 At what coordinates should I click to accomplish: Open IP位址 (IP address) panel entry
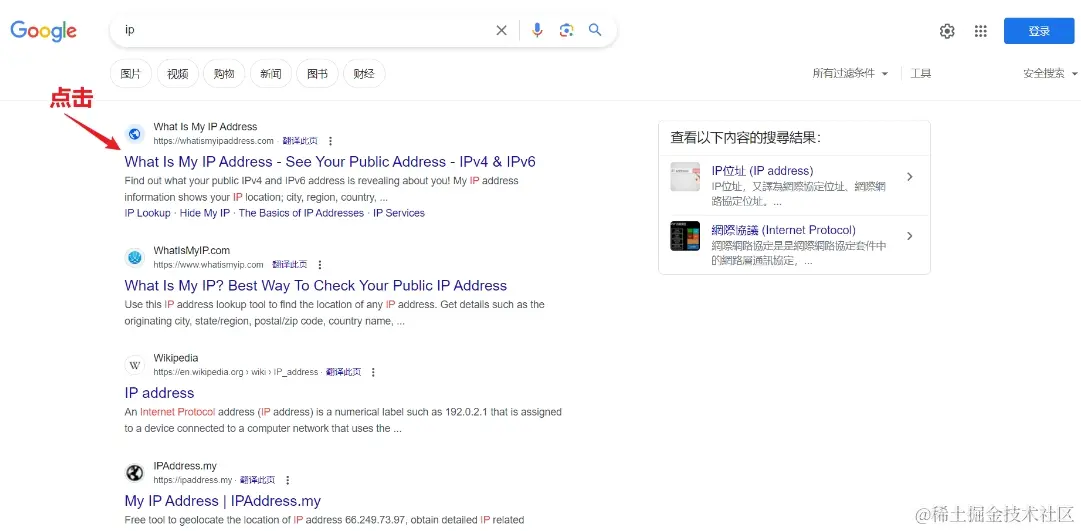[762, 170]
